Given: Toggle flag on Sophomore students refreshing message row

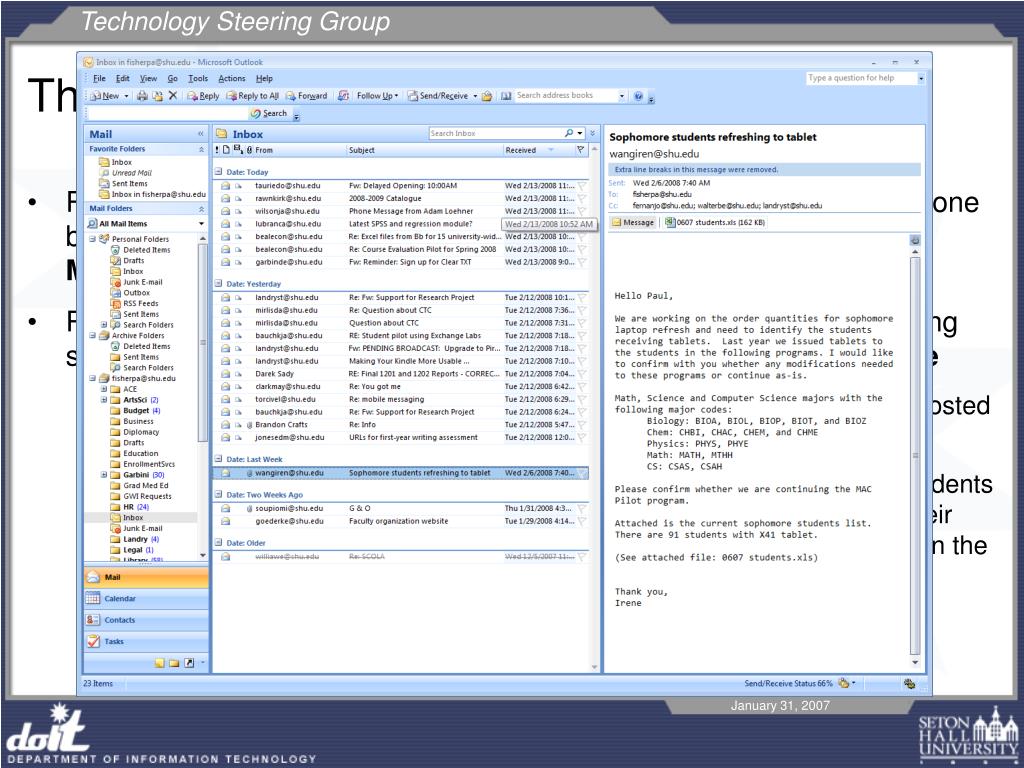Looking at the screenshot, I should (x=582, y=473).
